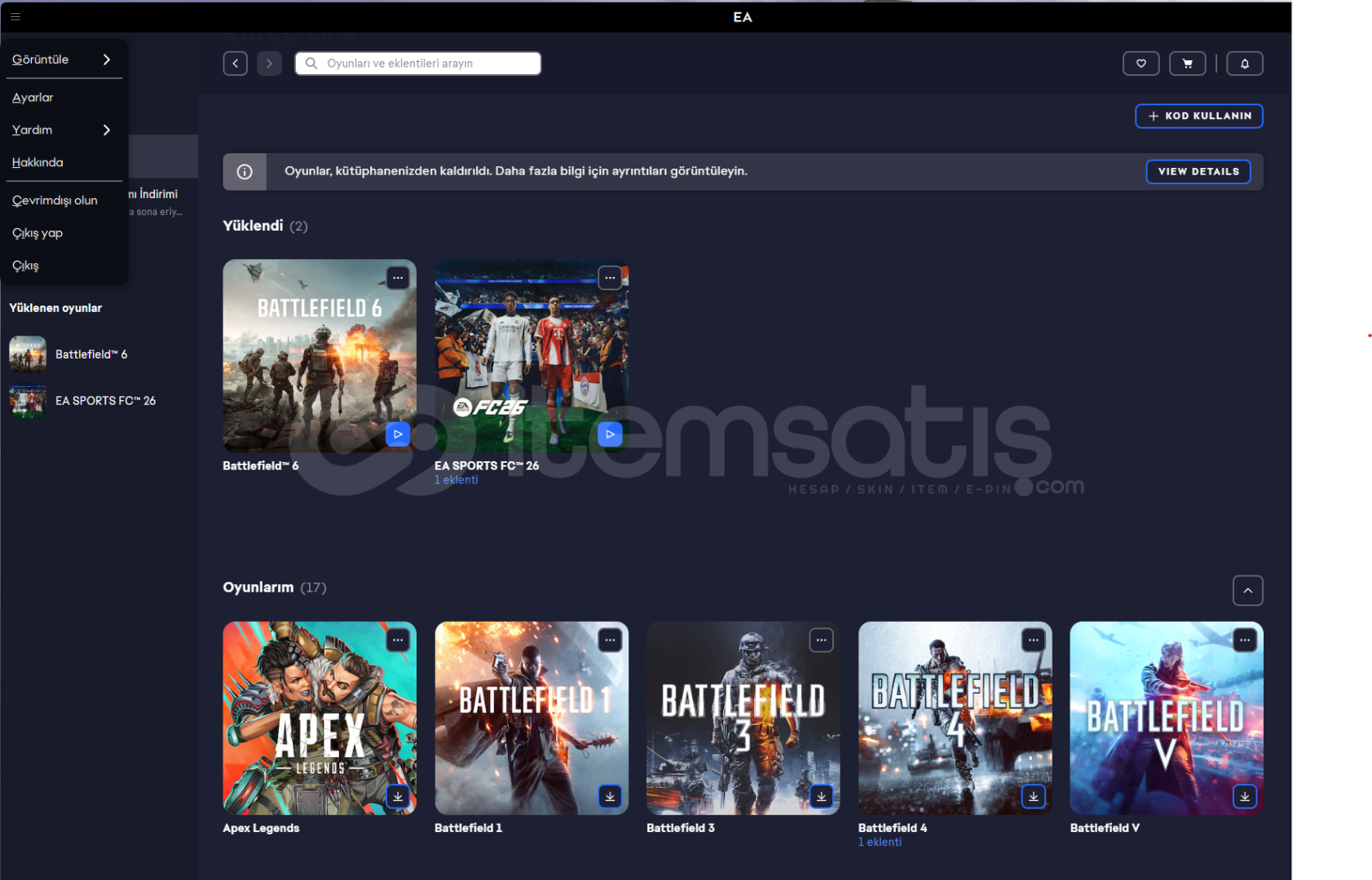1372x880 pixels.
Task: Open more options for Battlefield 6 card
Action: (398, 278)
